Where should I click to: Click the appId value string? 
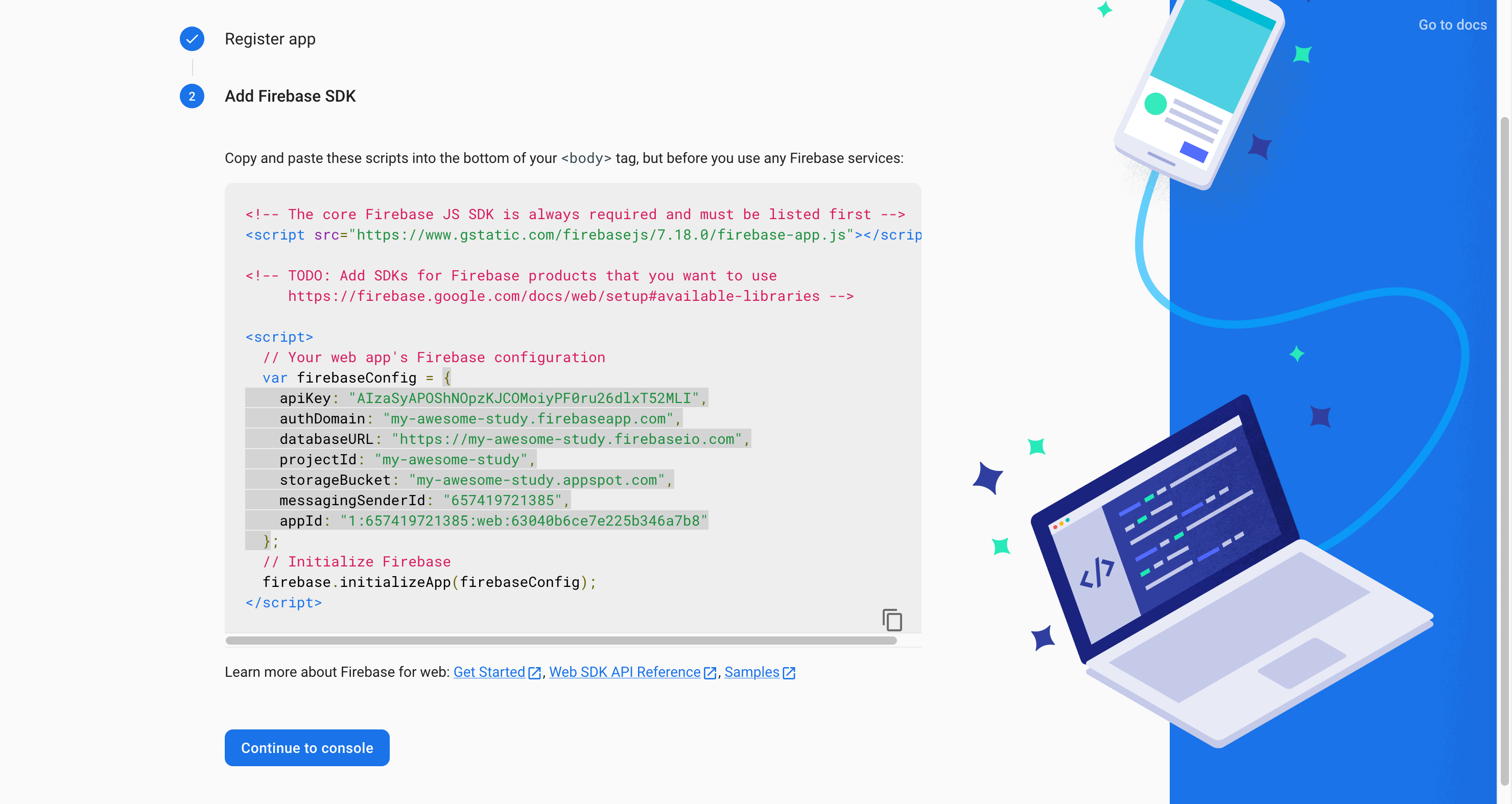(x=524, y=521)
